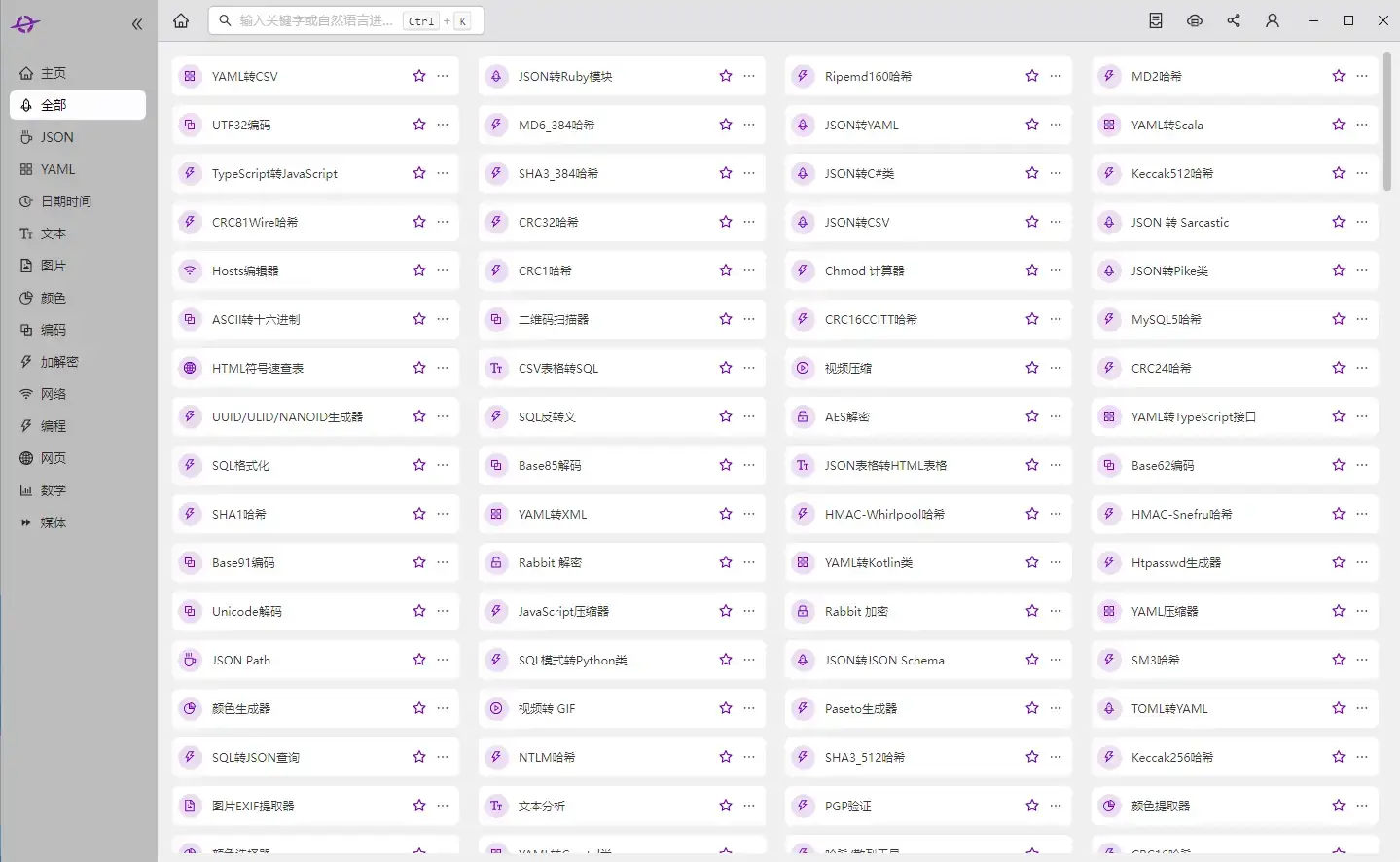
Task: Open the Chmod 计算器 tool
Action: tap(864, 270)
